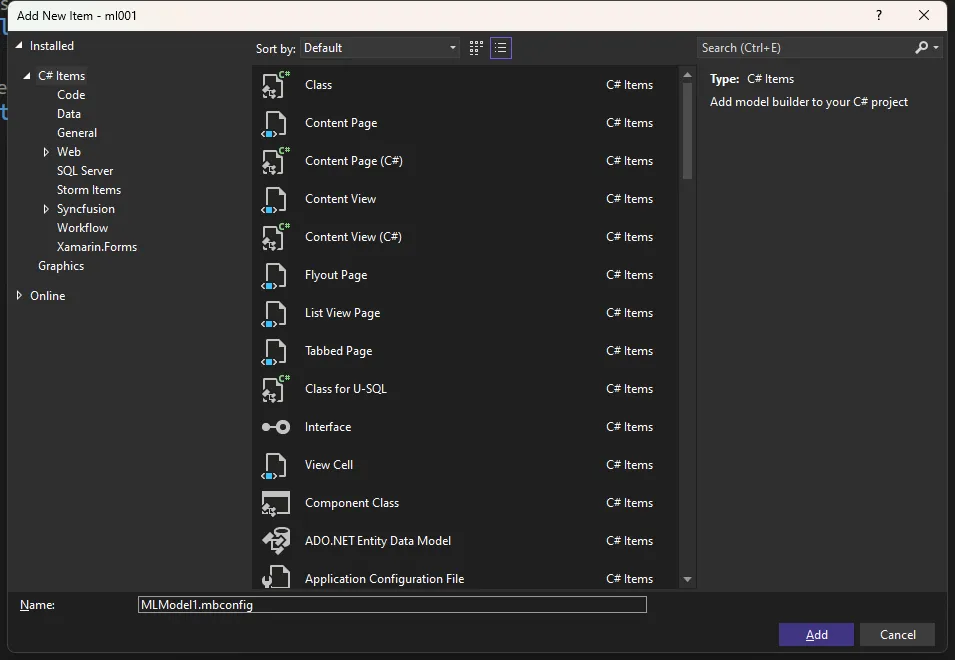The height and width of the screenshot is (660, 955).
Task: Switch to small icons view
Action: click(x=477, y=48)
